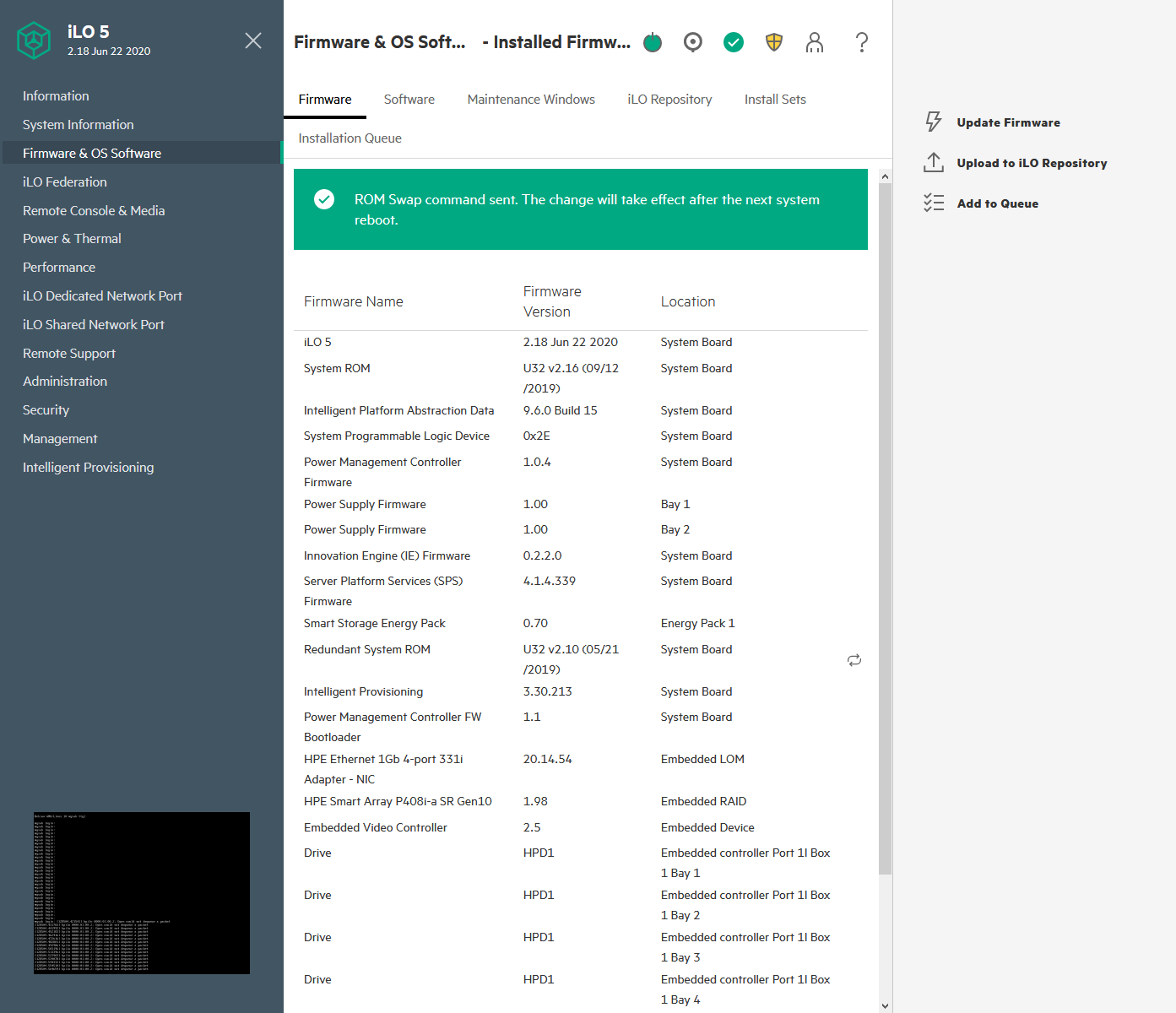Select the System ROM firmware row name
The width and height of the screenshot is (1176, 1013).
(337, 369)
